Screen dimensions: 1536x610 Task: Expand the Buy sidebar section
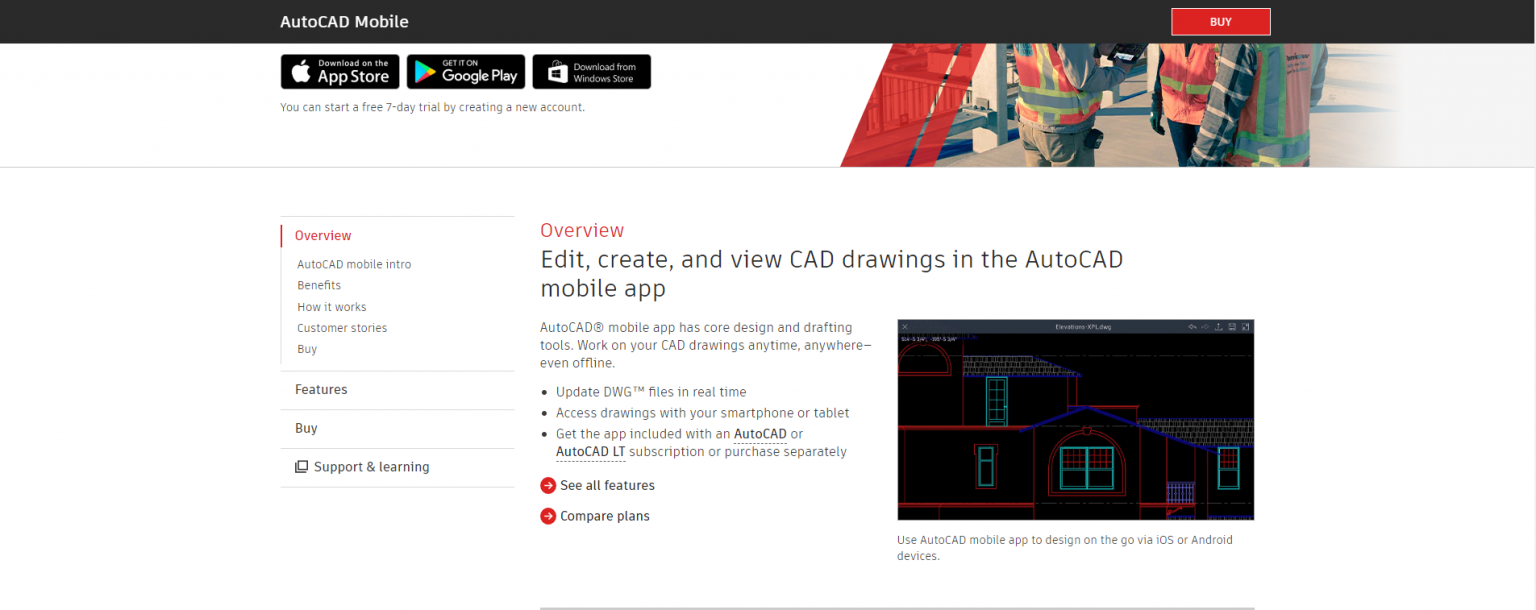[306, 429]
